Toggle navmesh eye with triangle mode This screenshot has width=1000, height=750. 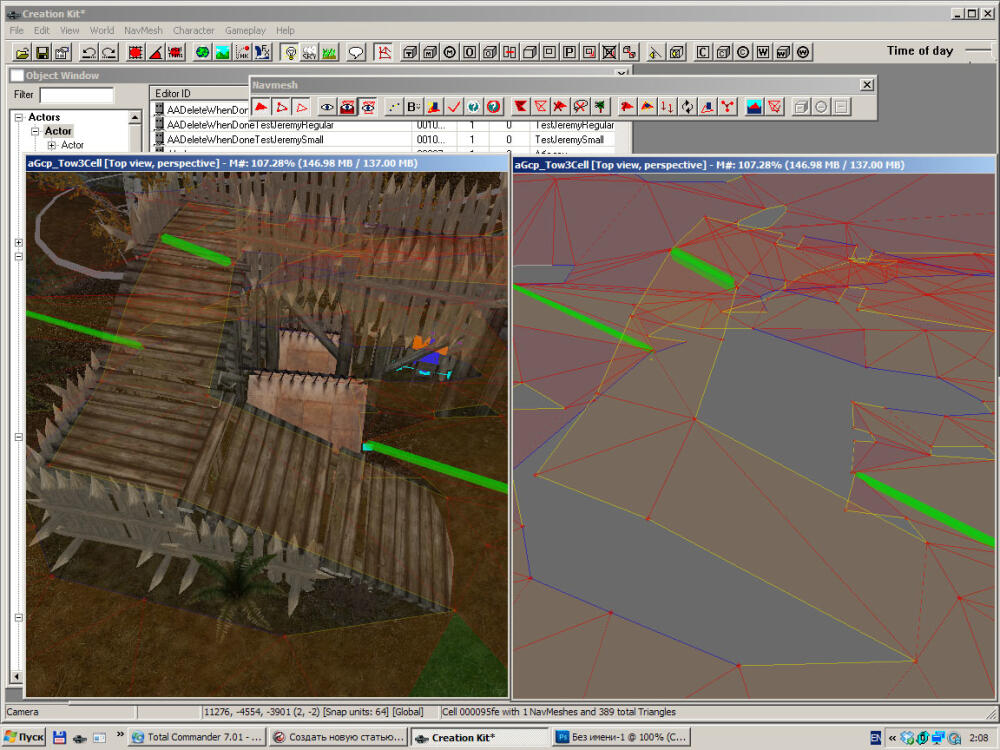tap(368, 107)
